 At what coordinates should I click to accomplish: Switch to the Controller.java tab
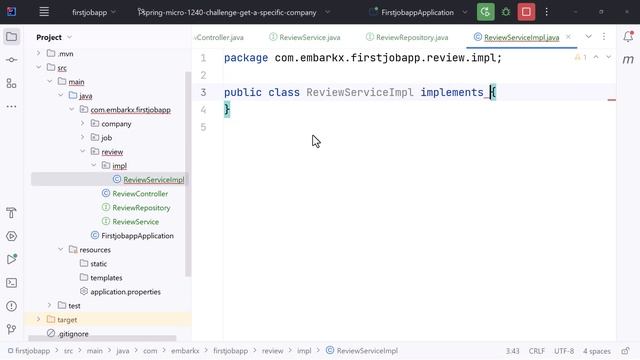point(220,37)
